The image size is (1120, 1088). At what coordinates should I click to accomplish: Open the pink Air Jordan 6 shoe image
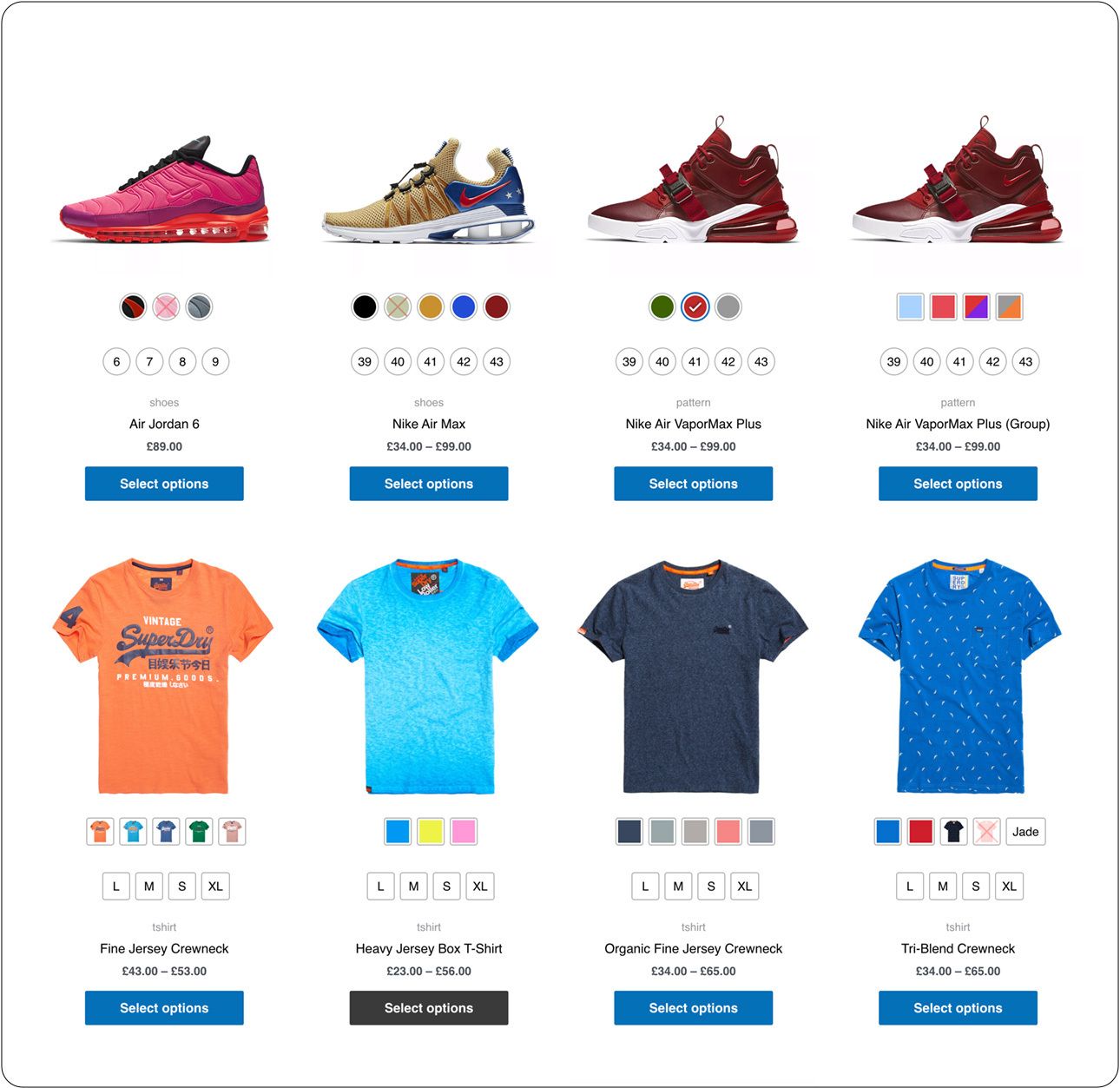click(164, 190)
